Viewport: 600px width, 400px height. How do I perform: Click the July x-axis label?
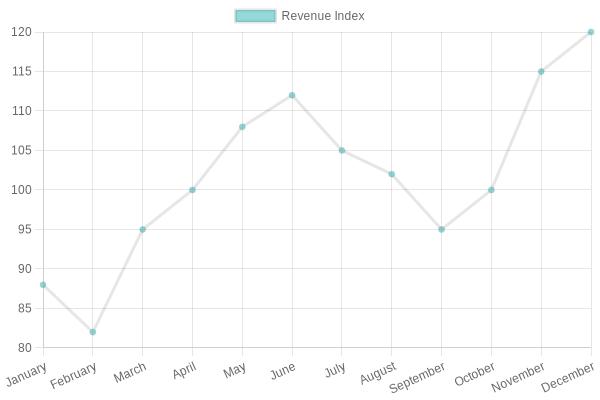tap(335, 370)
